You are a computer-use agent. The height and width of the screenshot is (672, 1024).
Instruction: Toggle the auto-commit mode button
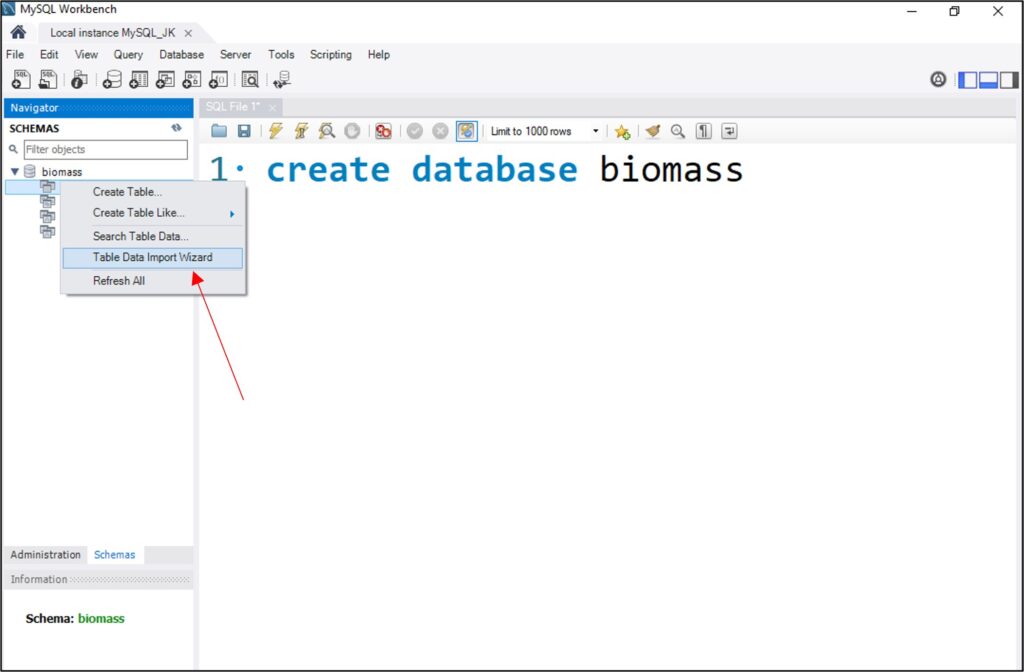[x=466, y=131]
